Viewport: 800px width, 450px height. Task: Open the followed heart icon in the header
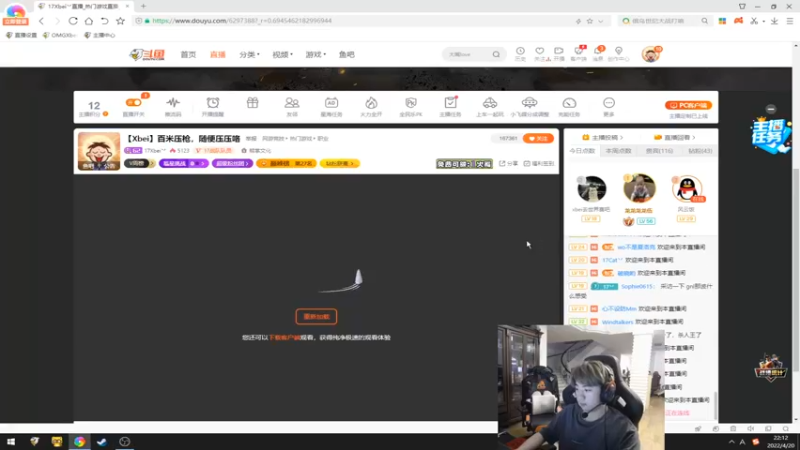point(540,53)
